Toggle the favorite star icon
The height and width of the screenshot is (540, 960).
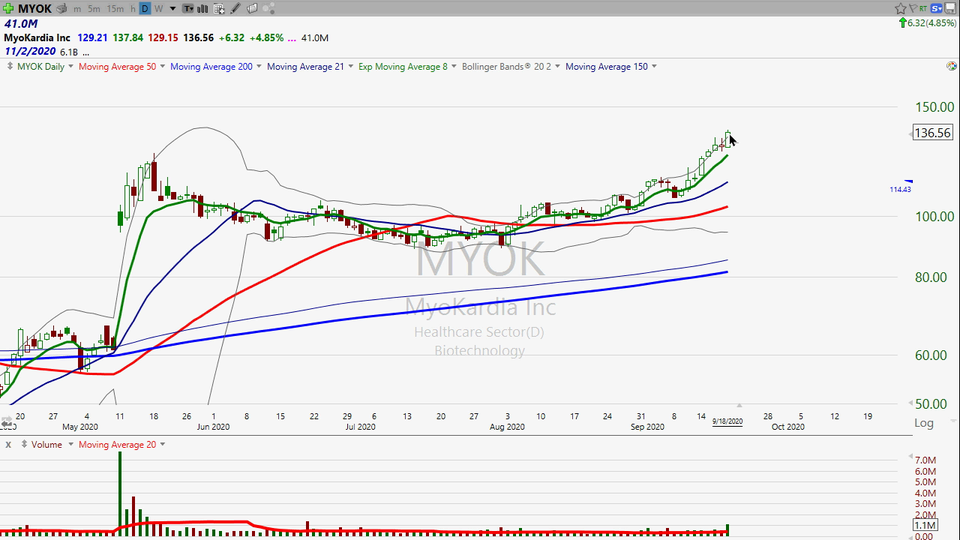pos(900,8)
